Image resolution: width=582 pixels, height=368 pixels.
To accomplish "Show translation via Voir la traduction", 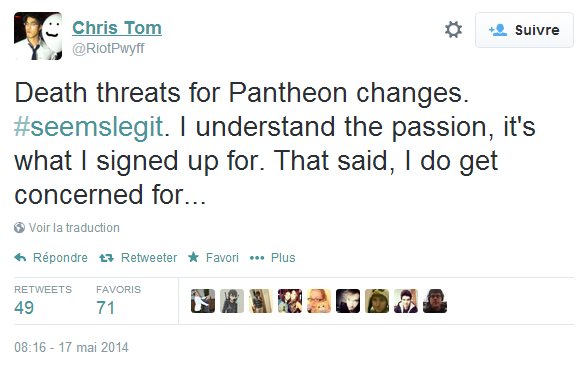I will click(74, 228).
